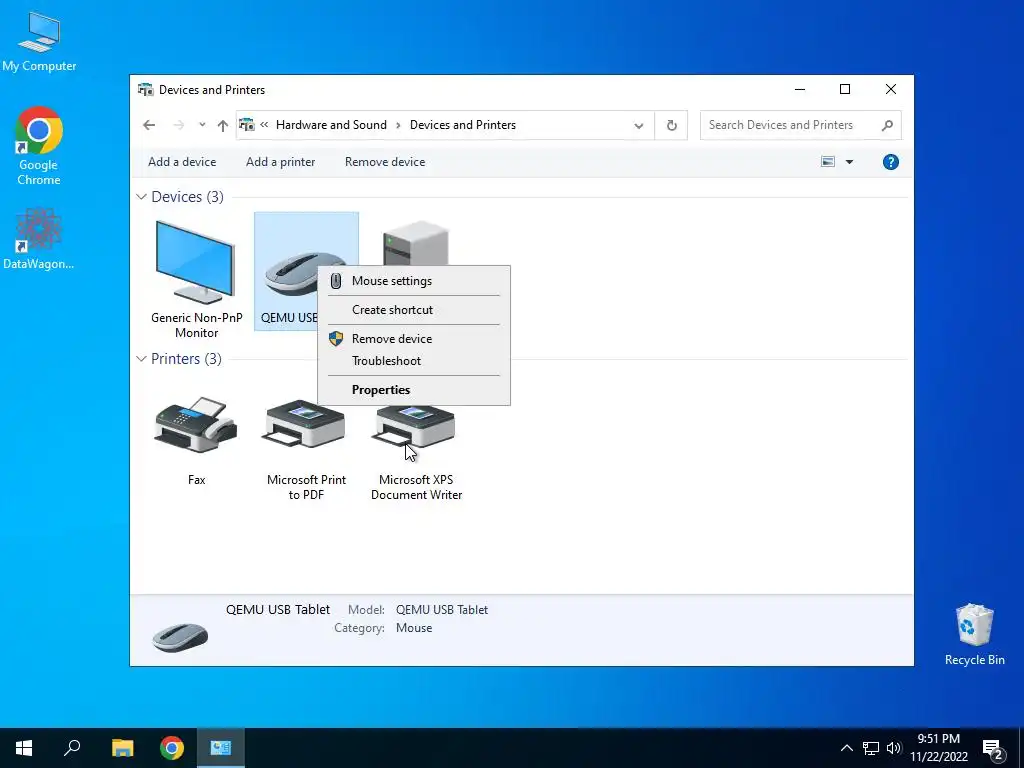This screenshot has width=1024, height=768.
Task: Click Devices and Printers breadcrumb
Action: (462, 125)
